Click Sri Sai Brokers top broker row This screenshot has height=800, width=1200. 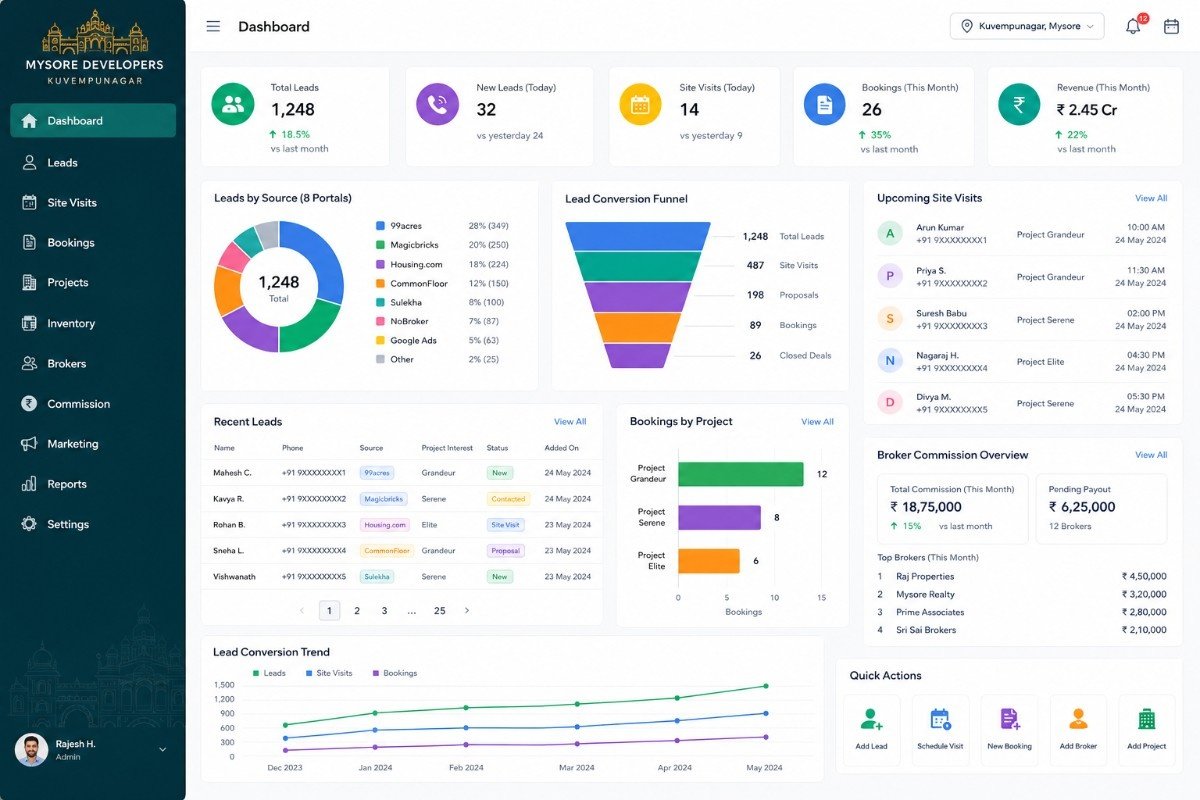1021,630
